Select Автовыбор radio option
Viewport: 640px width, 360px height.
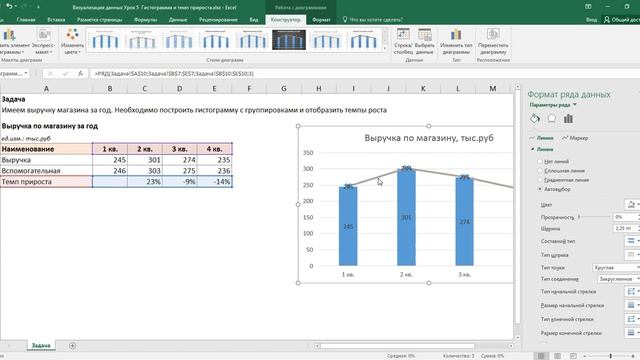click(x=540, y=189)
